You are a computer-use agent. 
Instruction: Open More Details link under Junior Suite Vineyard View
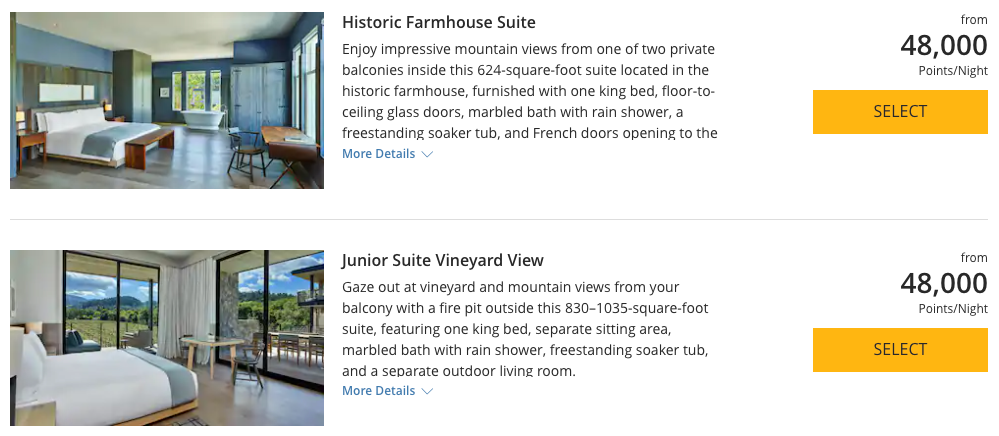coord(378,391)
